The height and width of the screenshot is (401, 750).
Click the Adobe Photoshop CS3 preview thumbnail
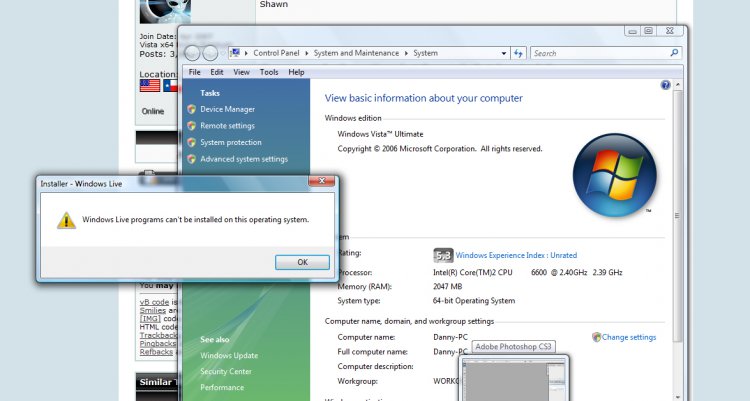(x=514, y=378)
